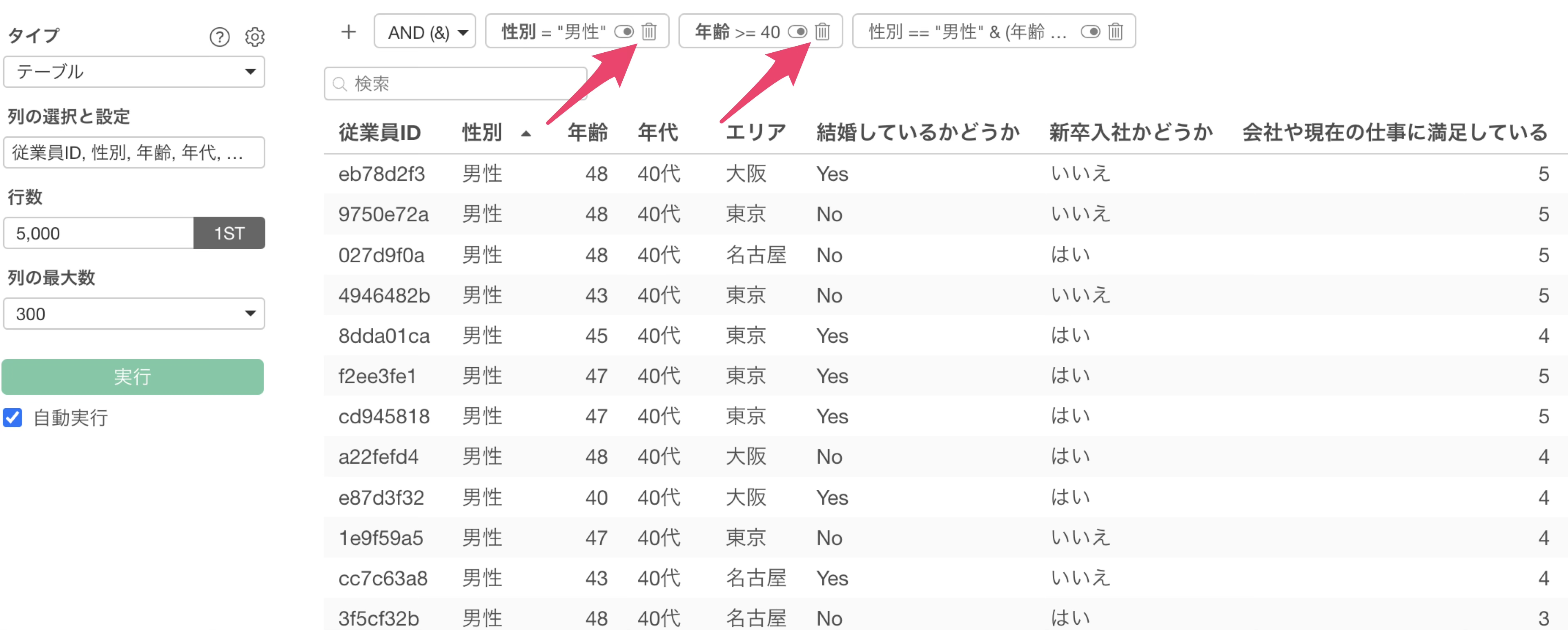Delete the 性別 = "男性" filter
1568x630 pixels.
pyautogui.click(x=649, y=32)
